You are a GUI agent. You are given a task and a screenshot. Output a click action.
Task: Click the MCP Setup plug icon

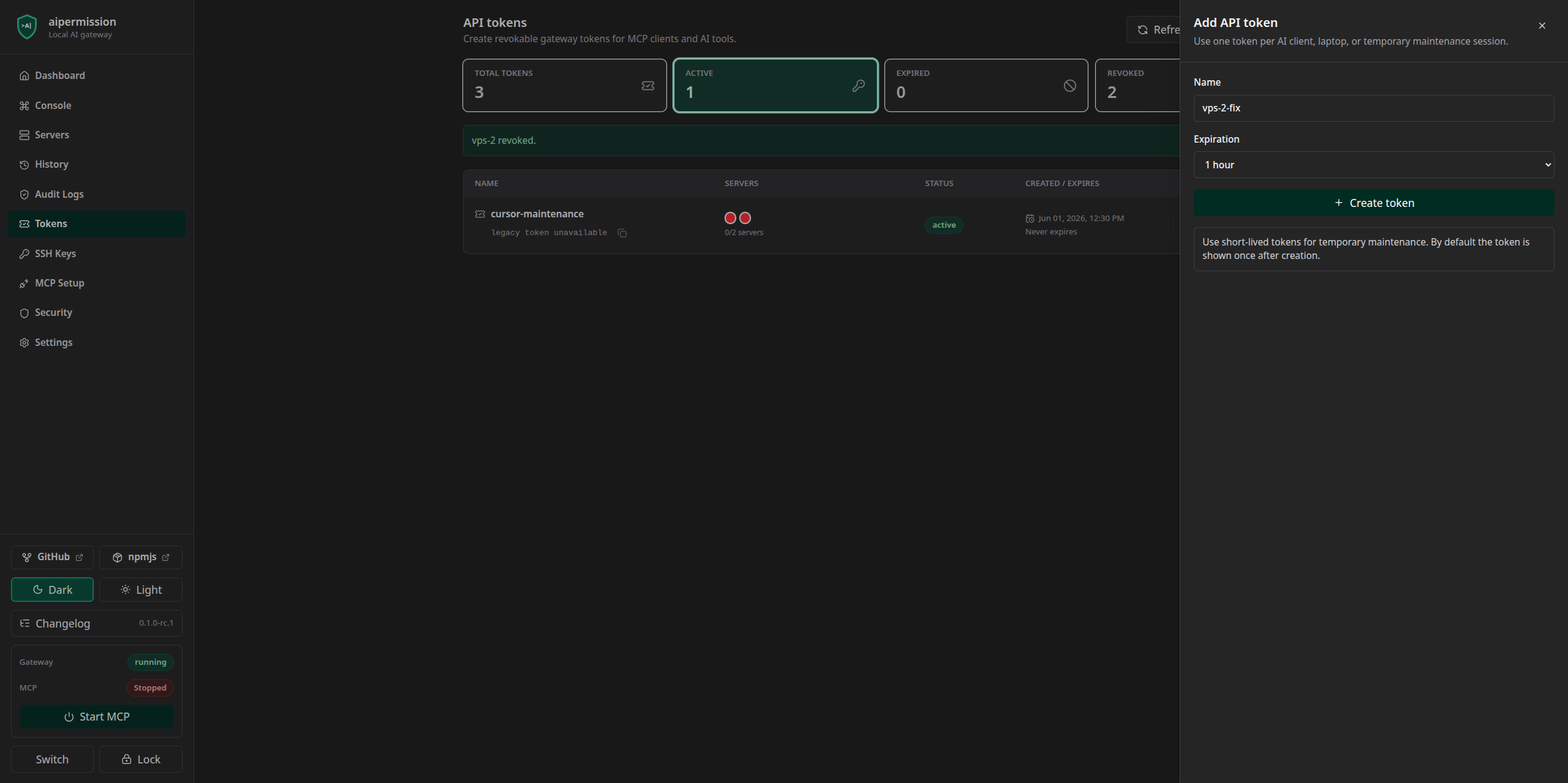(24, 283)
